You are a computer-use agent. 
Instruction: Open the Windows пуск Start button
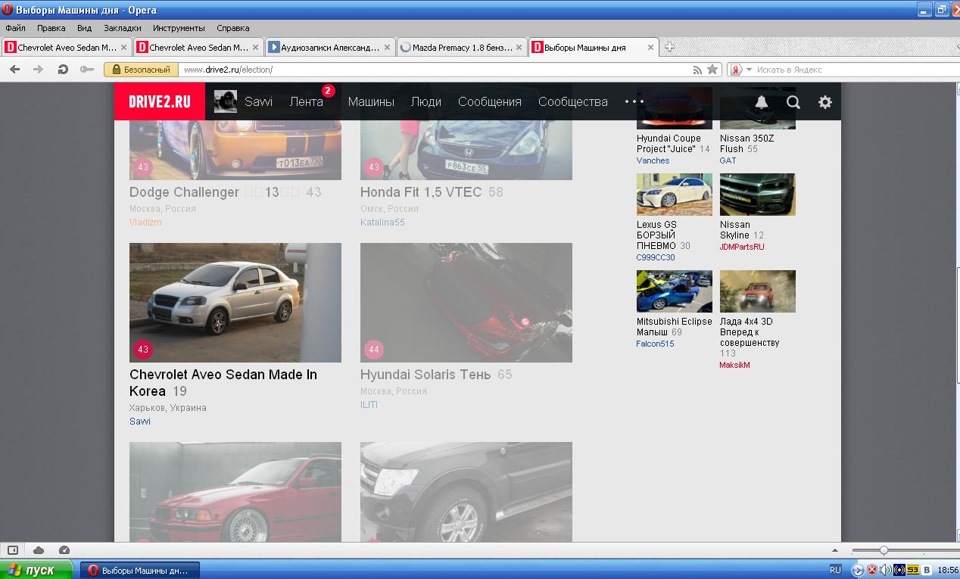coord(36,570)
